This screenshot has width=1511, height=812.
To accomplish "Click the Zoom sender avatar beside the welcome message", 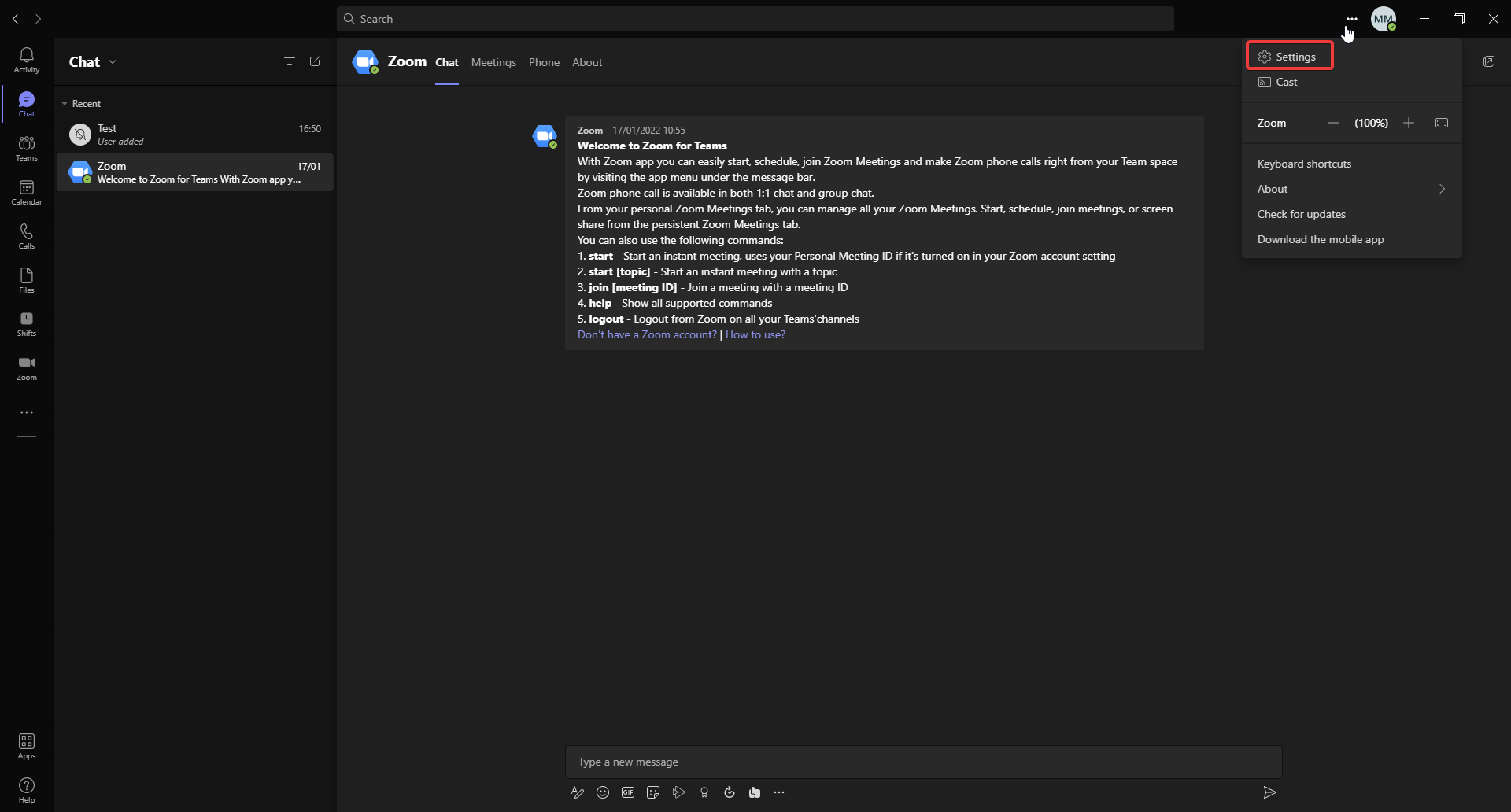I will (545, 136).
